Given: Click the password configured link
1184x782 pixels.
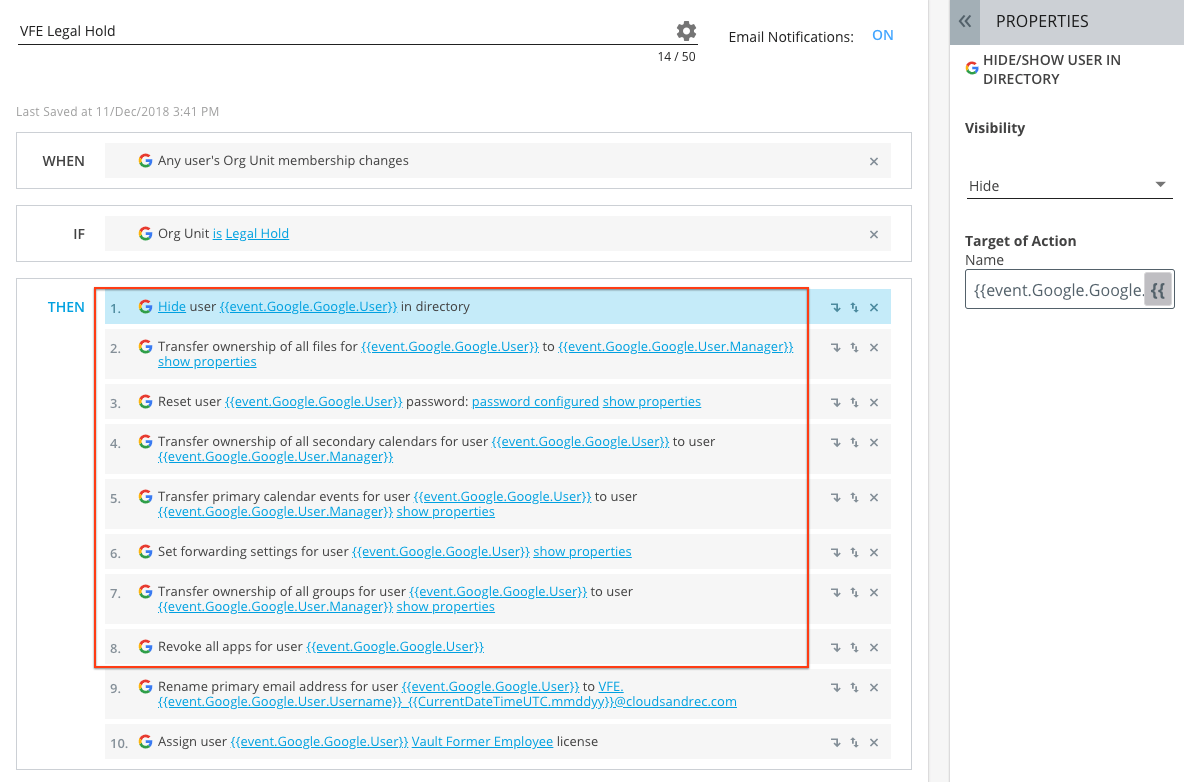Looking at the screenshot, I should pos(534,401).
